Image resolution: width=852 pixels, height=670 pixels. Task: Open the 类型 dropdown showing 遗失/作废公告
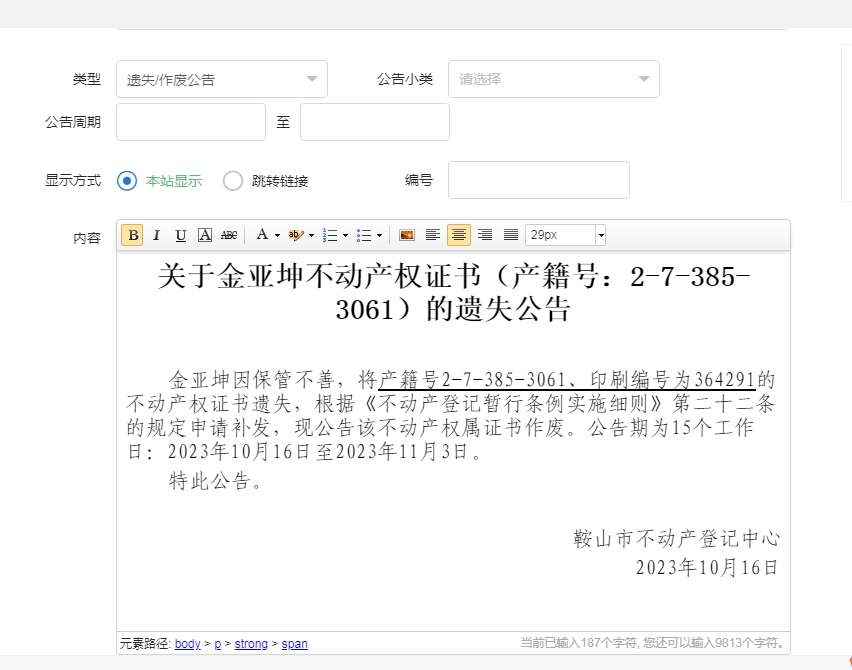point(222,79)
